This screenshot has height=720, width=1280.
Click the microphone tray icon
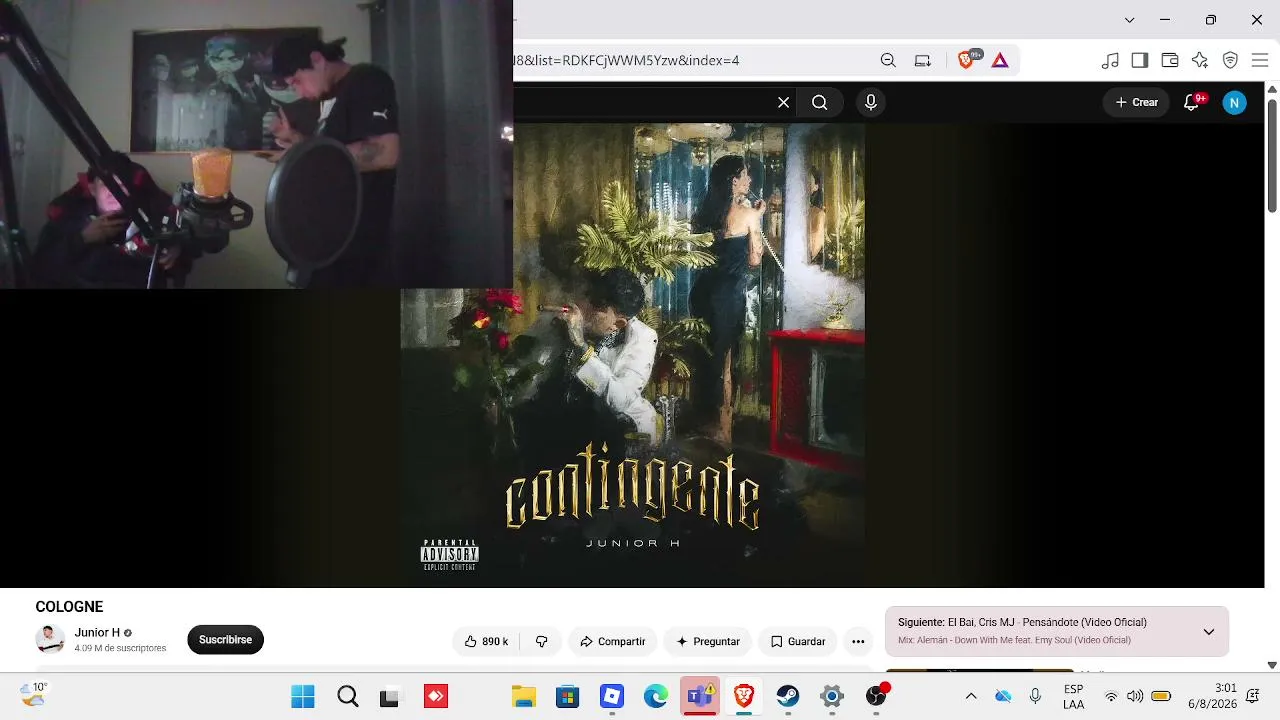coord(1035,696)
